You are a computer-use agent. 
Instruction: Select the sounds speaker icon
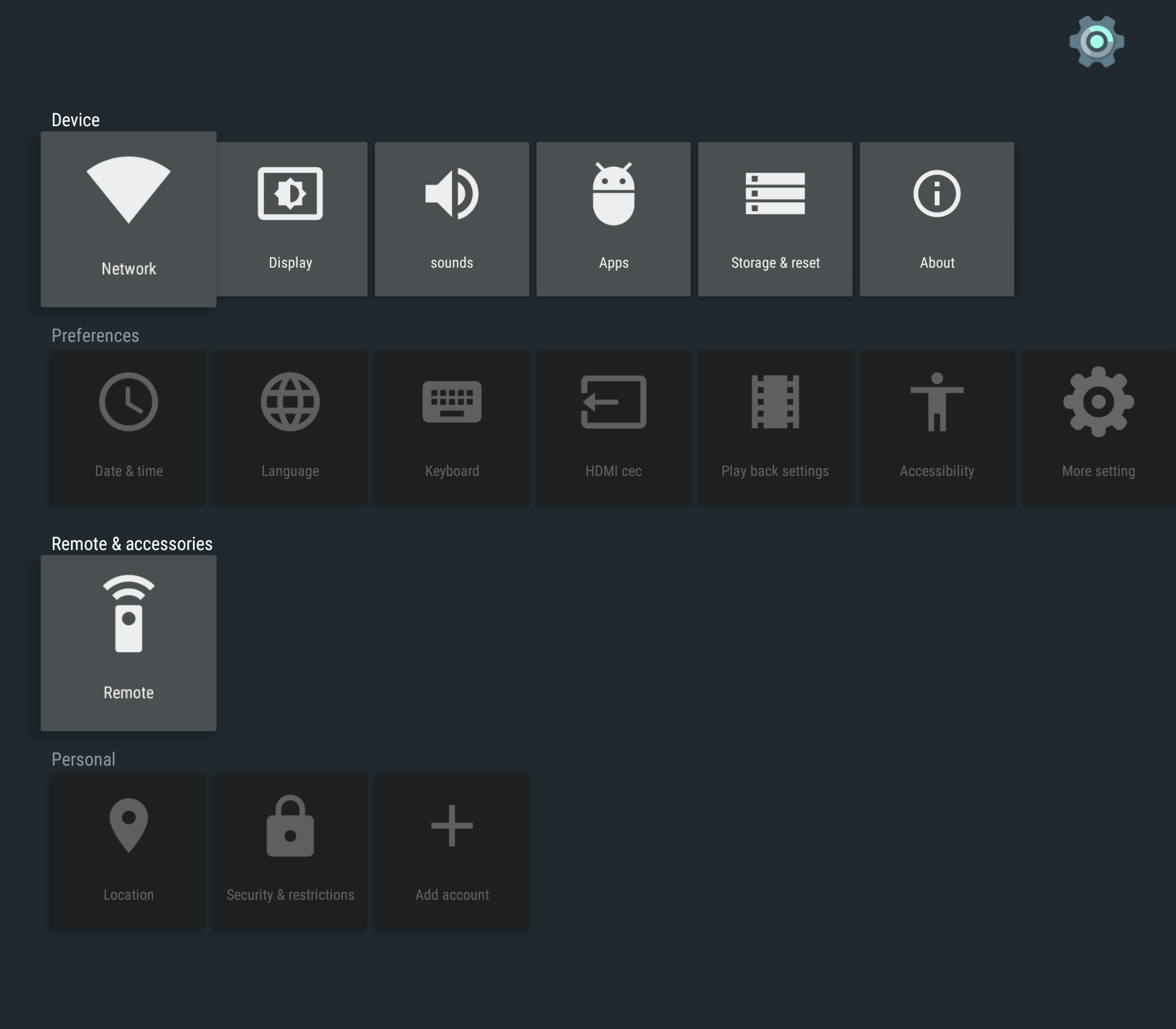tap(452, 194)
